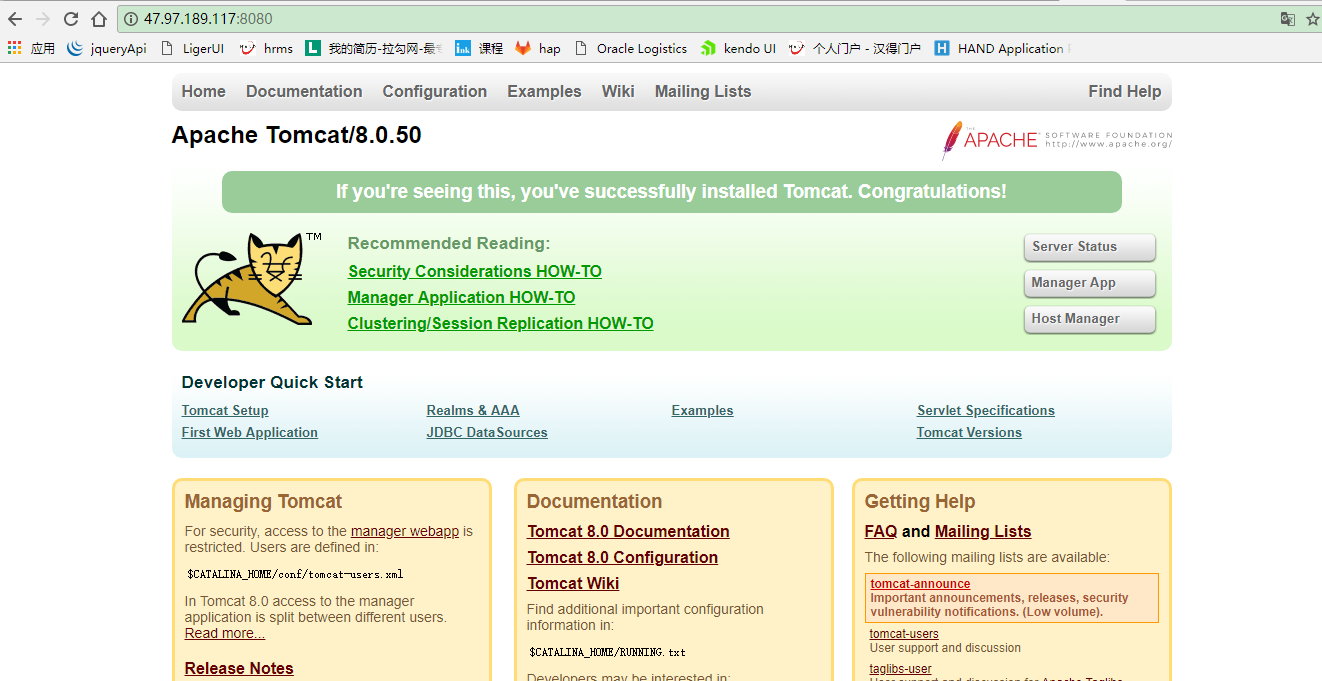Screen dimensions: 1322x681
Task: Open the 课程 bookmark
Action: click(479, 48)
